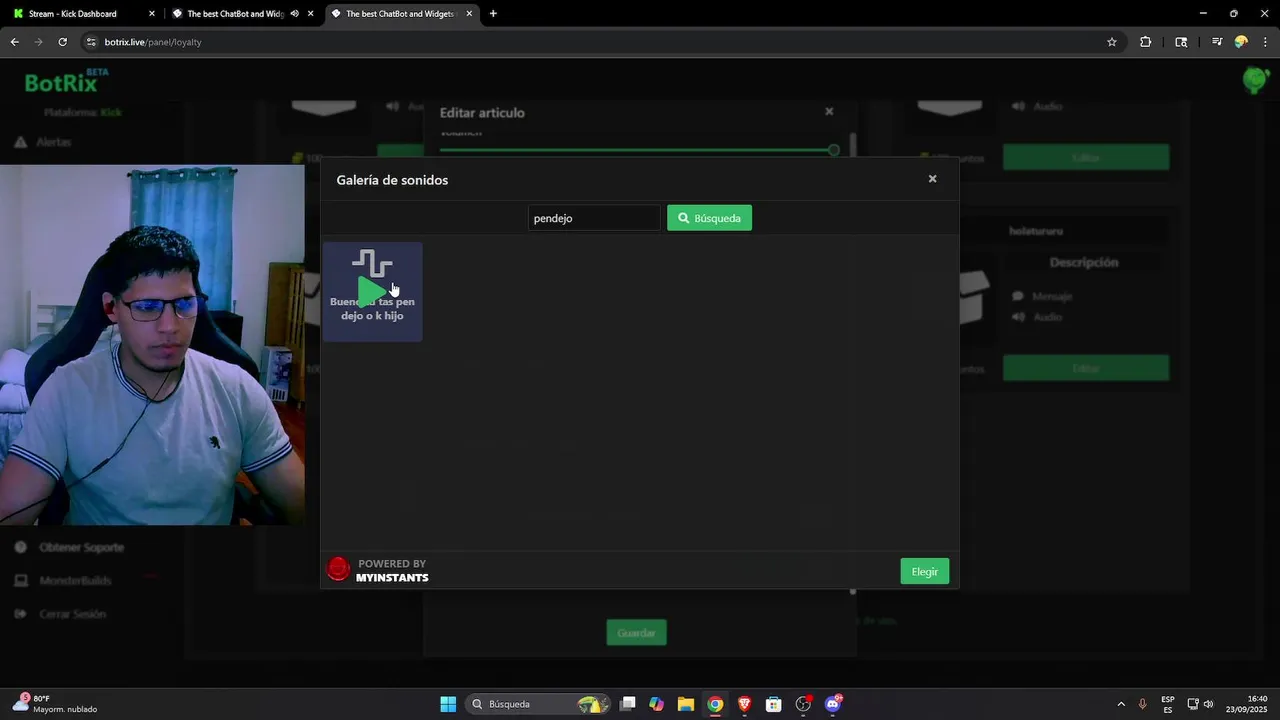Screen dimensions: 1280x720
Task: Click the taskbar Búsqueda search box
Action: tap(539, 704)
